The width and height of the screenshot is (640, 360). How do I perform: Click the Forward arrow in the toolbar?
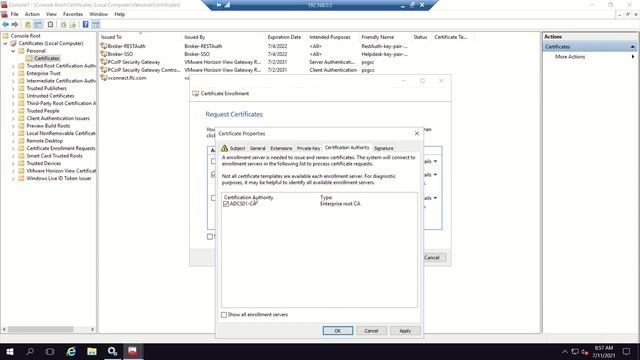(x=15, y=24)
